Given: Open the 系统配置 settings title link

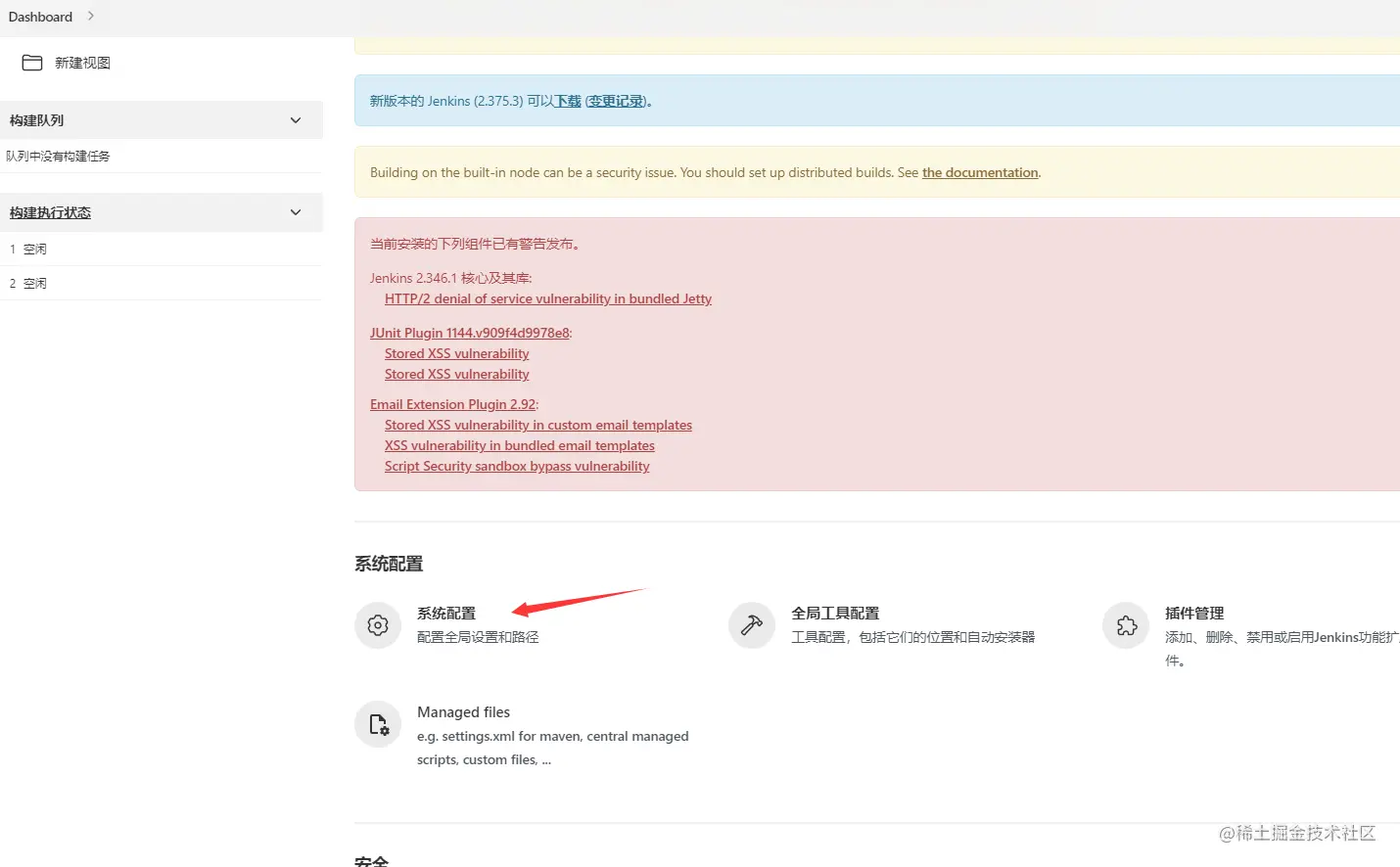Looking at the screenshot, I should tap(446, 614).
